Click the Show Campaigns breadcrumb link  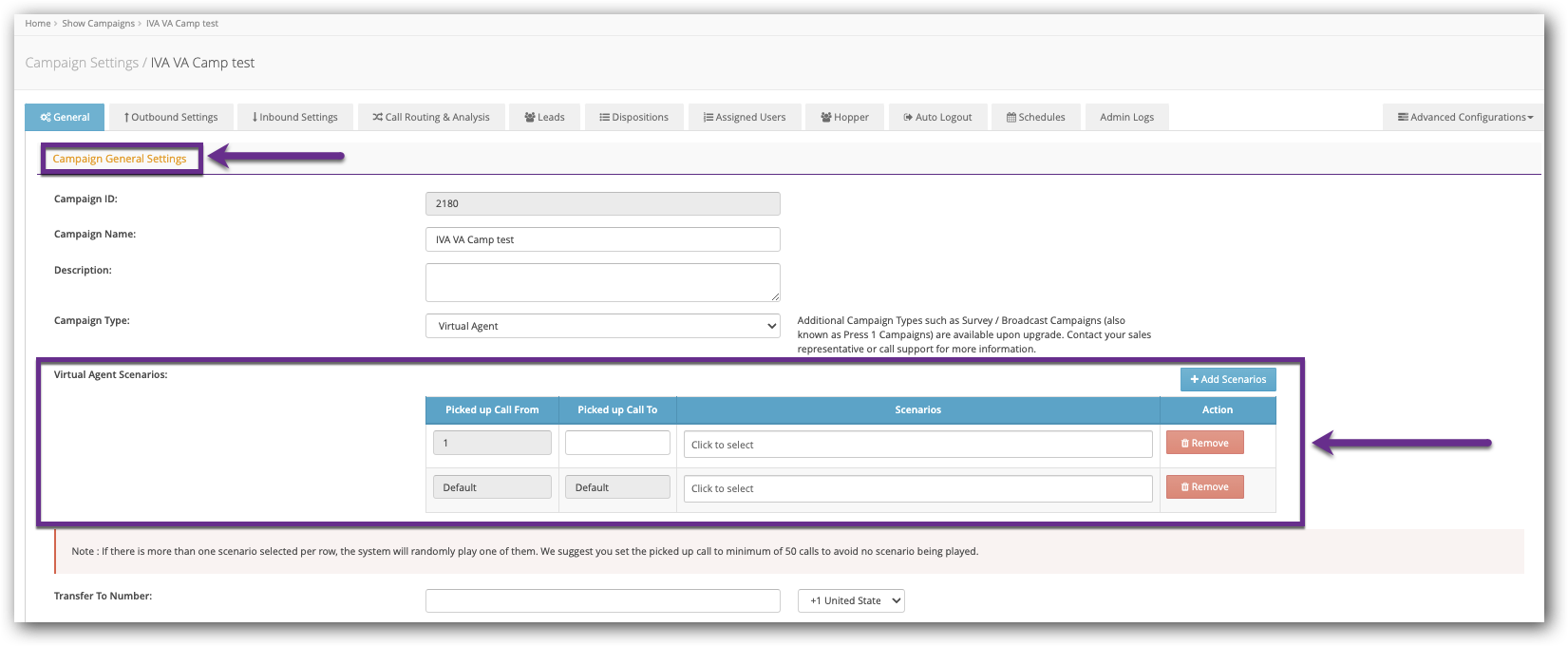[98, 23]
